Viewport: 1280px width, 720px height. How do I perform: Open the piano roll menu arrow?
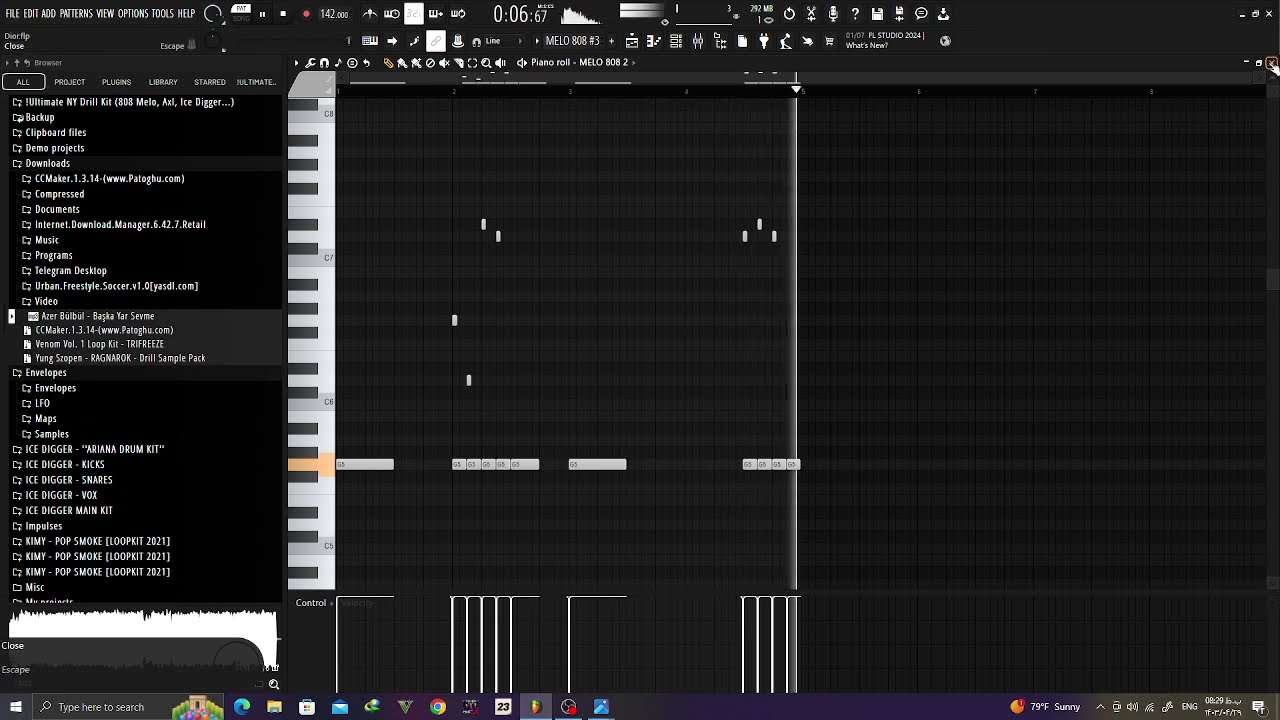[x=296, y=62]
